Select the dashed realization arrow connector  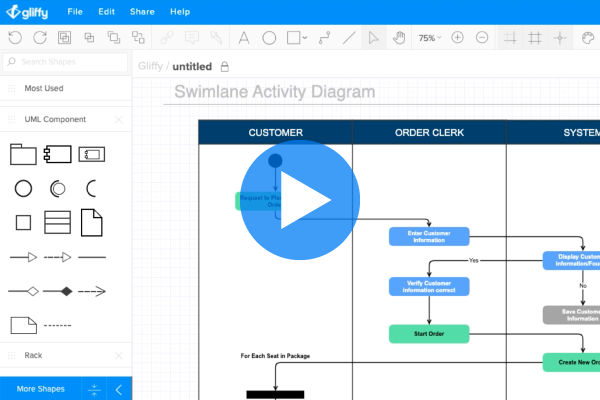pyautogui.click(x=57, y=257)
